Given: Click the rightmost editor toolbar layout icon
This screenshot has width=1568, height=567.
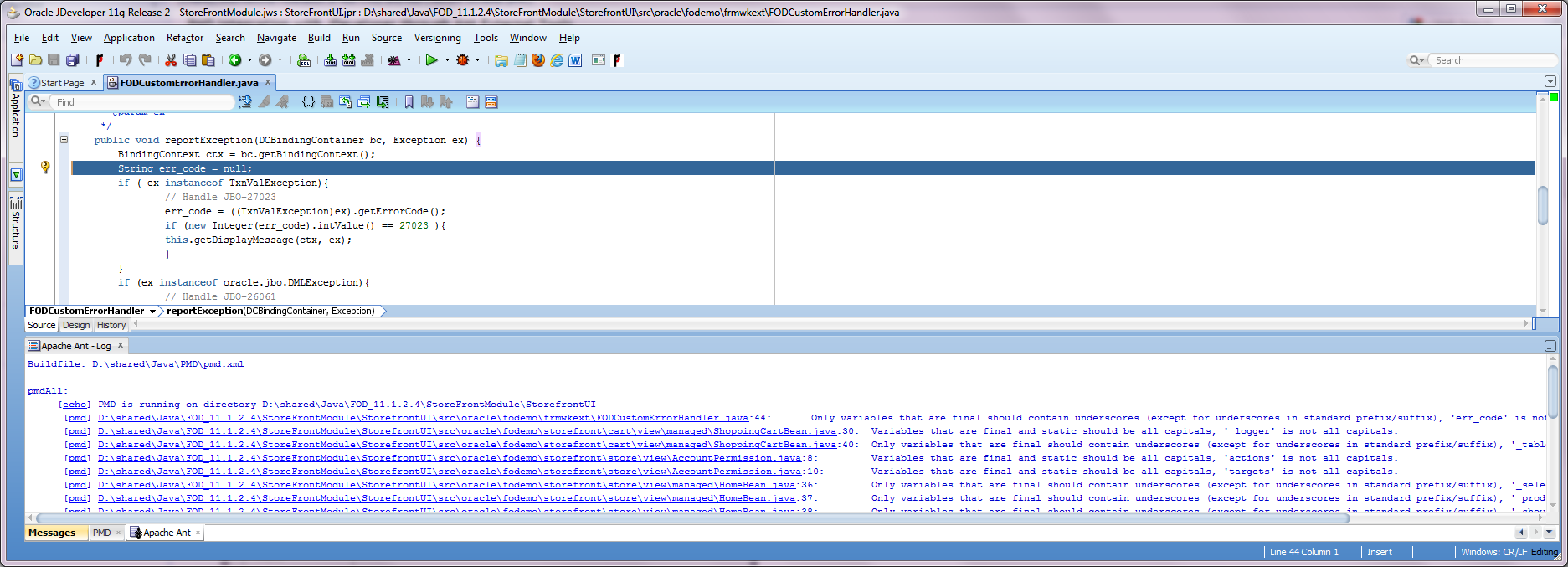Looking at the screenshot, I should (x=491, y=102).
